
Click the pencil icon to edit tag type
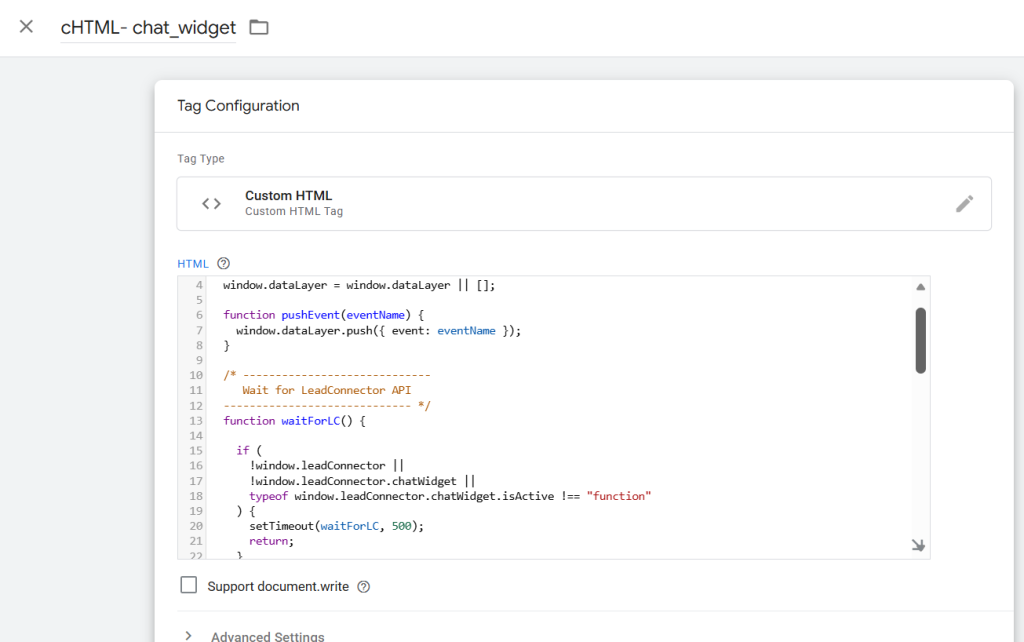point(964,204)
